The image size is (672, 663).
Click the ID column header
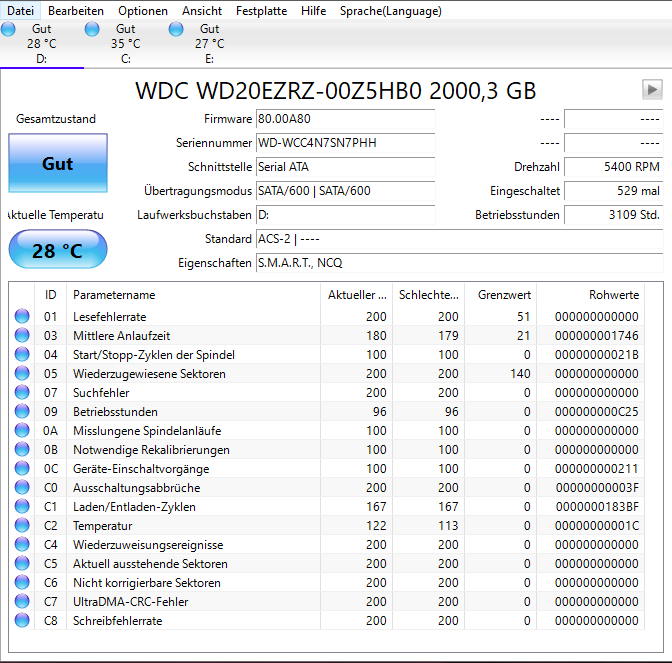click(51, 295)
